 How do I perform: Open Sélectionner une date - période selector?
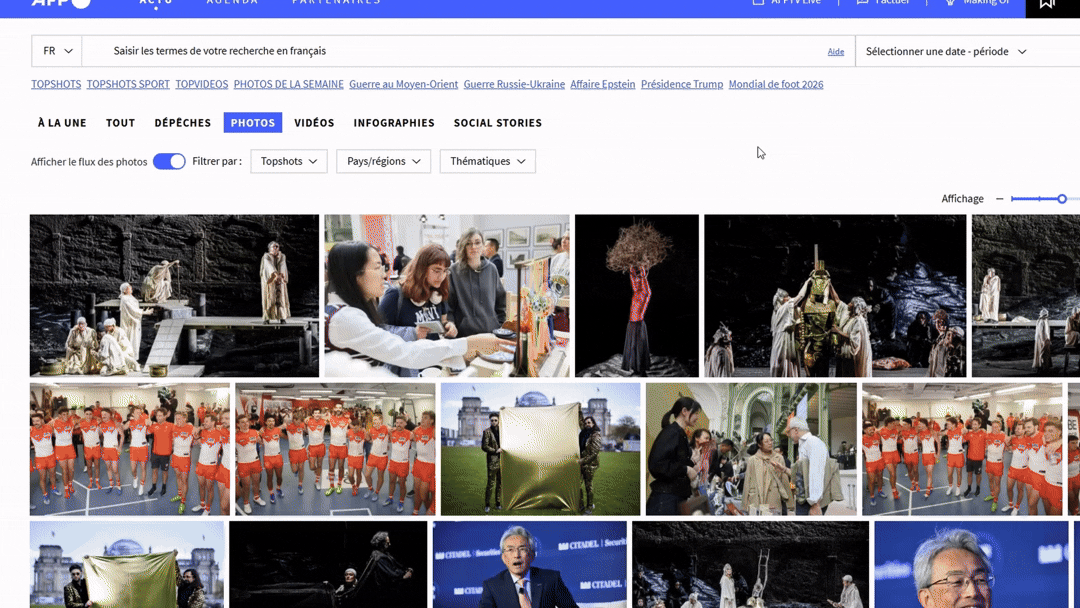click(x=946, y=52)
